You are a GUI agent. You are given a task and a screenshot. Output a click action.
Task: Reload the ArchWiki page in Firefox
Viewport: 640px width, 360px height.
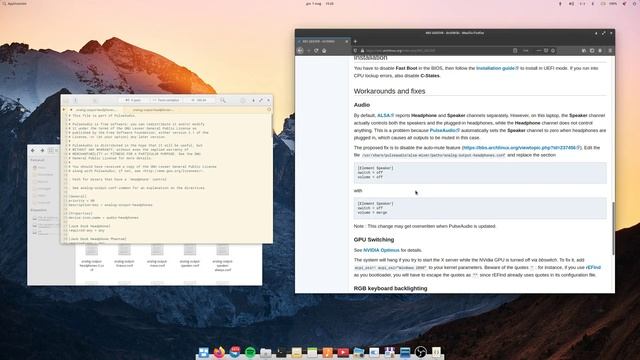[x=316, y=51]
